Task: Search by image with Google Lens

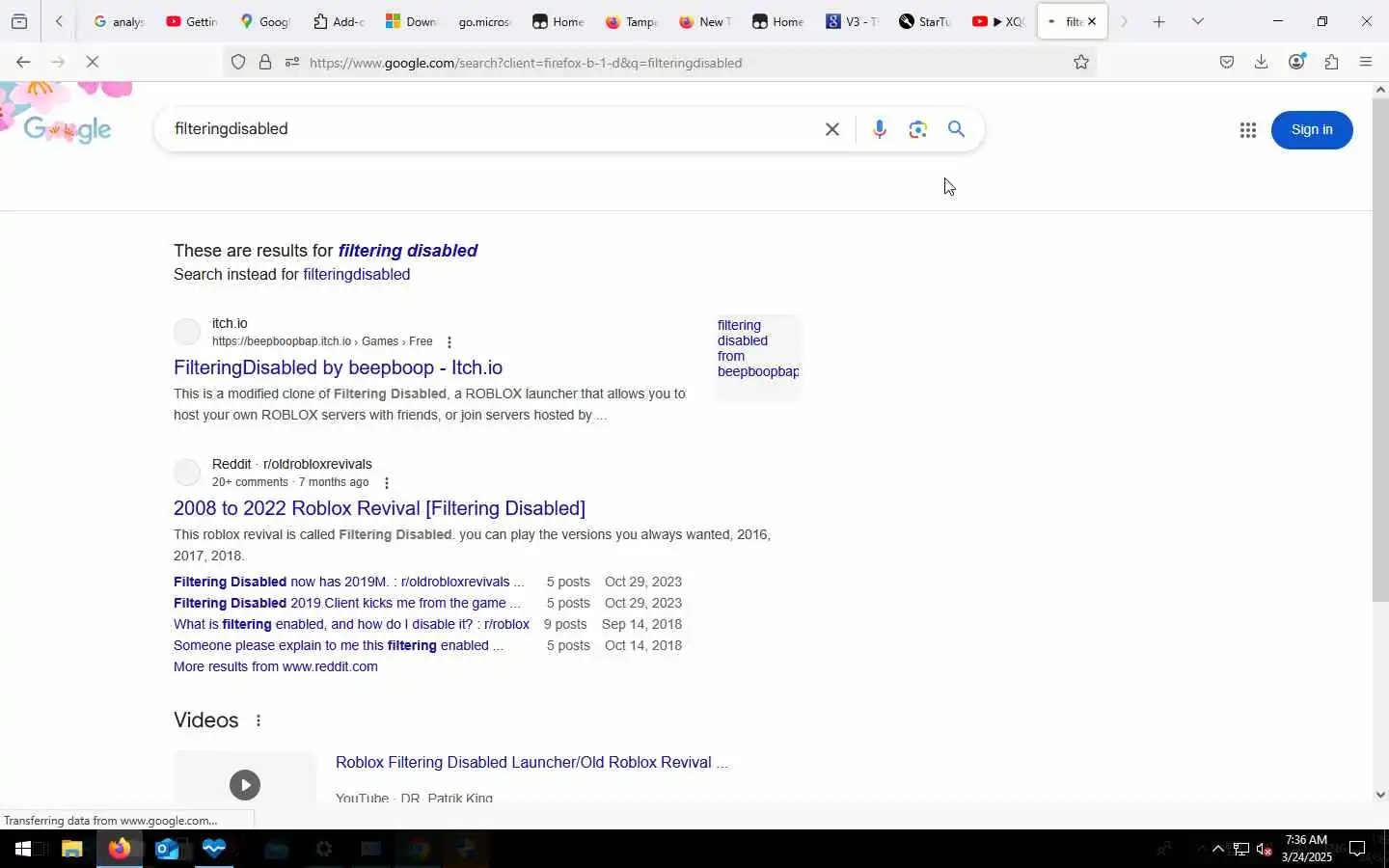Action: pos(917,129)
